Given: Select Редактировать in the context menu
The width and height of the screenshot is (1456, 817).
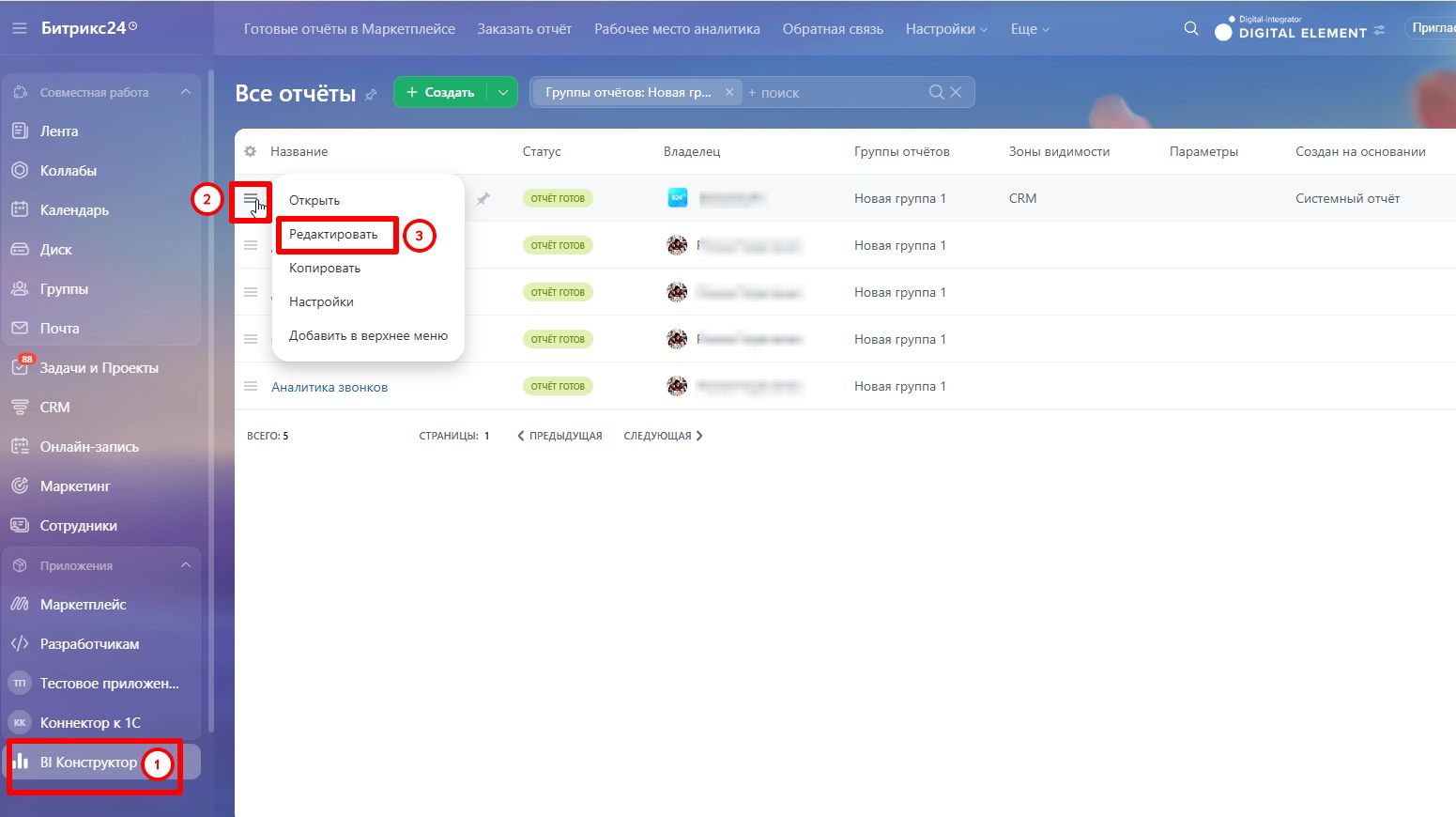Looking at the screenshot, I should [333, 234].
